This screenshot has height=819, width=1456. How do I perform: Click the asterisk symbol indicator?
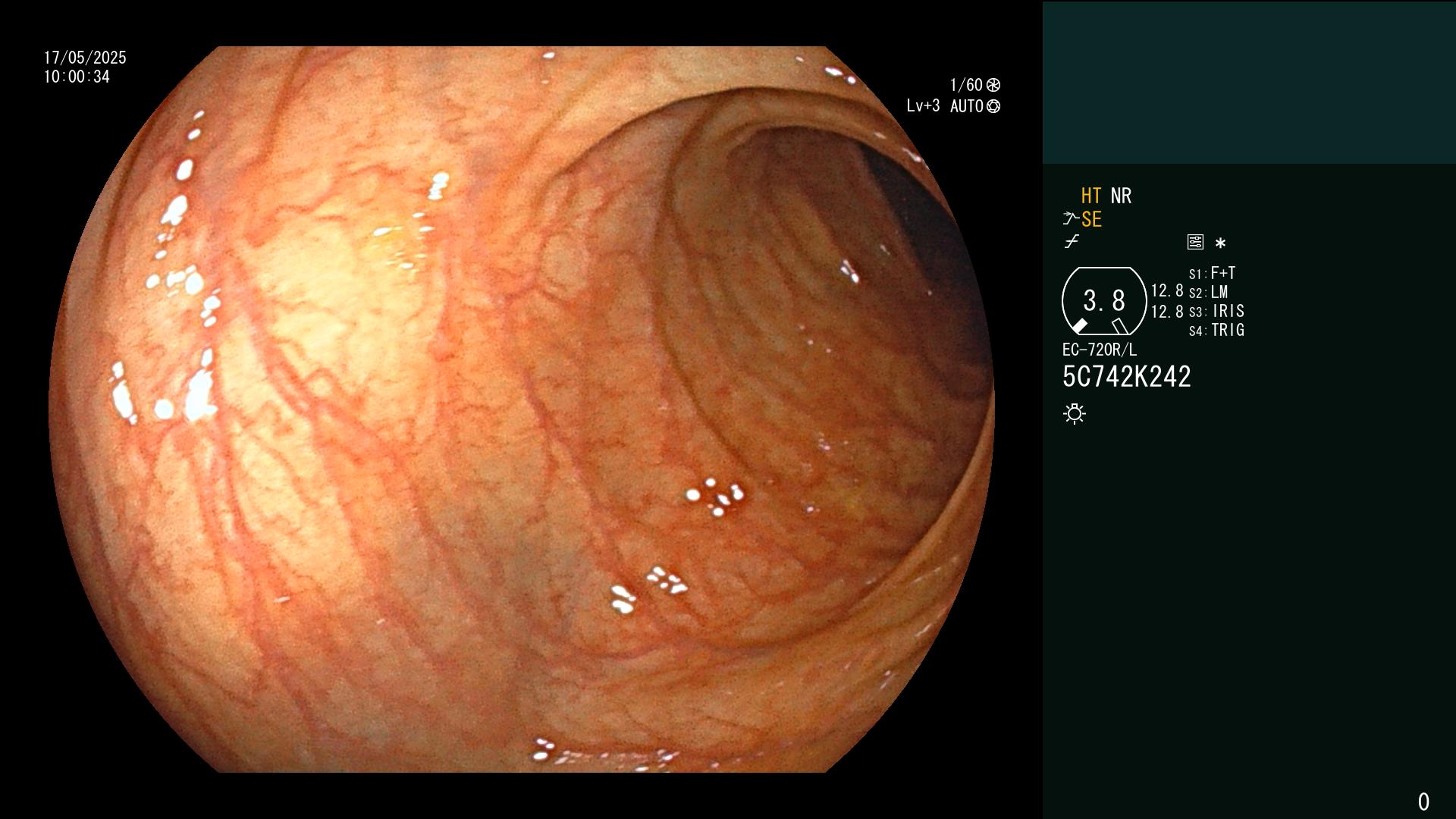click(1220, 243)
